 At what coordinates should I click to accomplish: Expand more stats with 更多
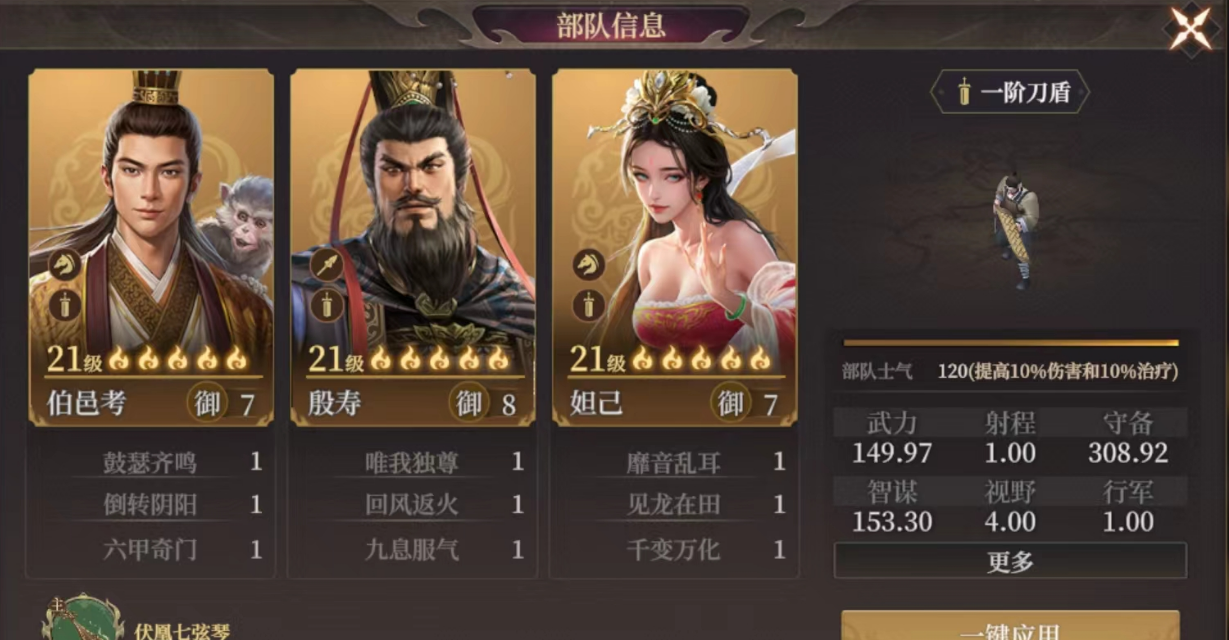click(1010, 561)
